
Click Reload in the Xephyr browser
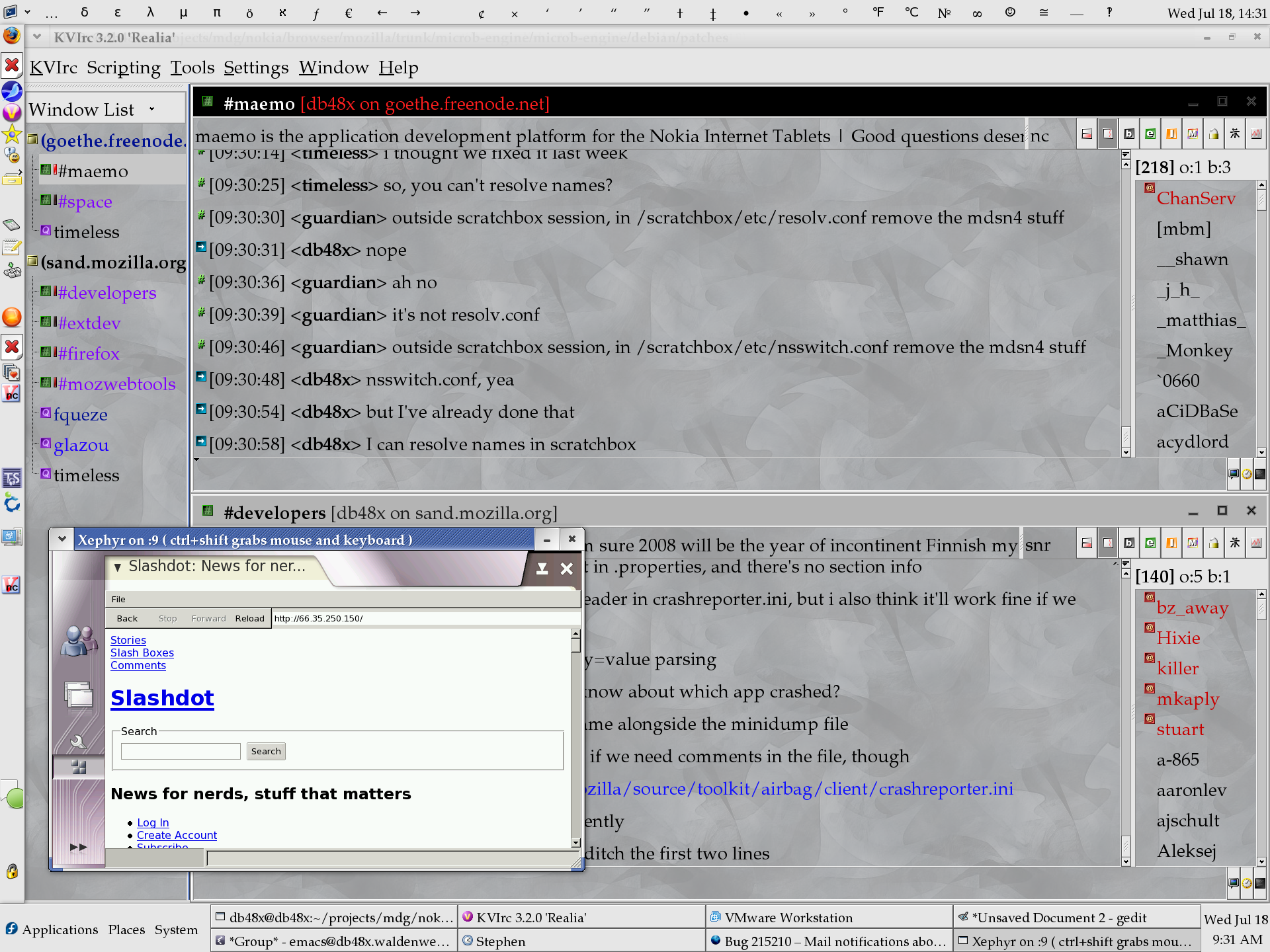(x=249, y=618)
